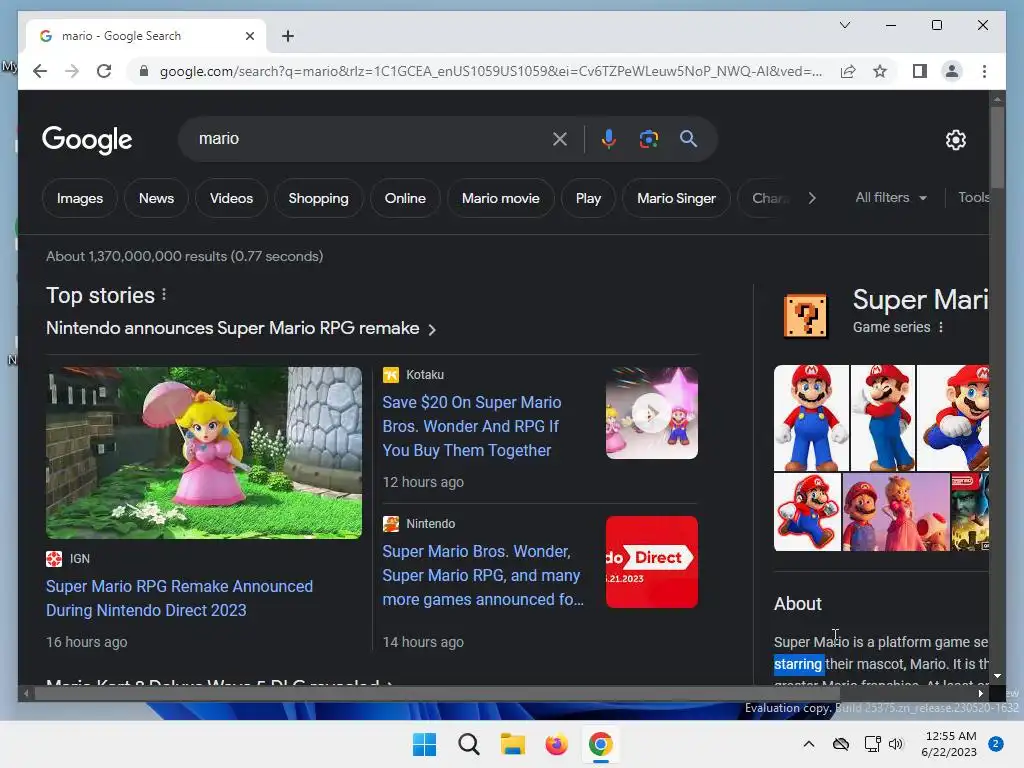Open a new tab with the plus icon

click(x=288, y=36)
